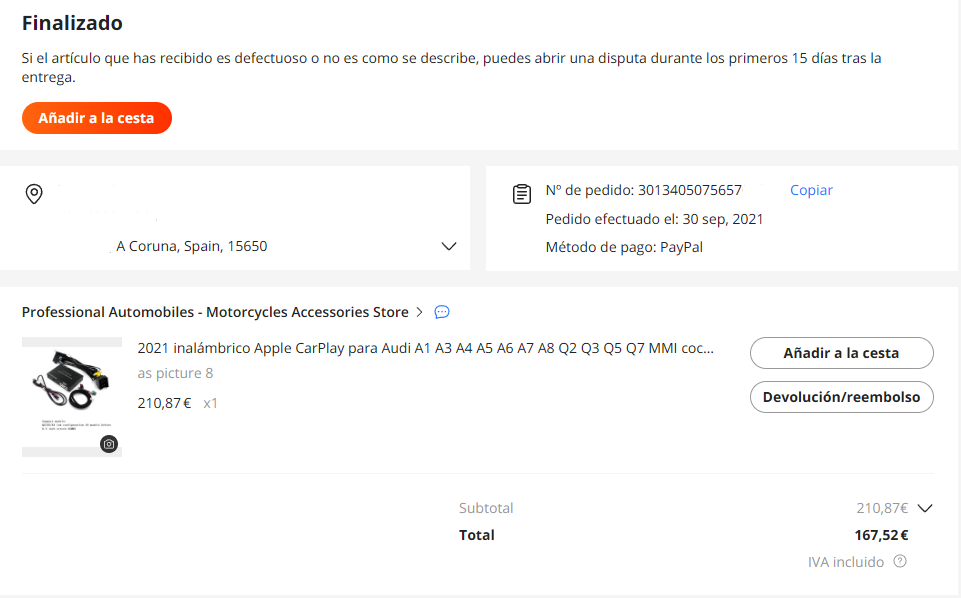Click outlined Añadir a la cesta button
The width and height of the screenshot is (961, 598).
click(841, 353)
